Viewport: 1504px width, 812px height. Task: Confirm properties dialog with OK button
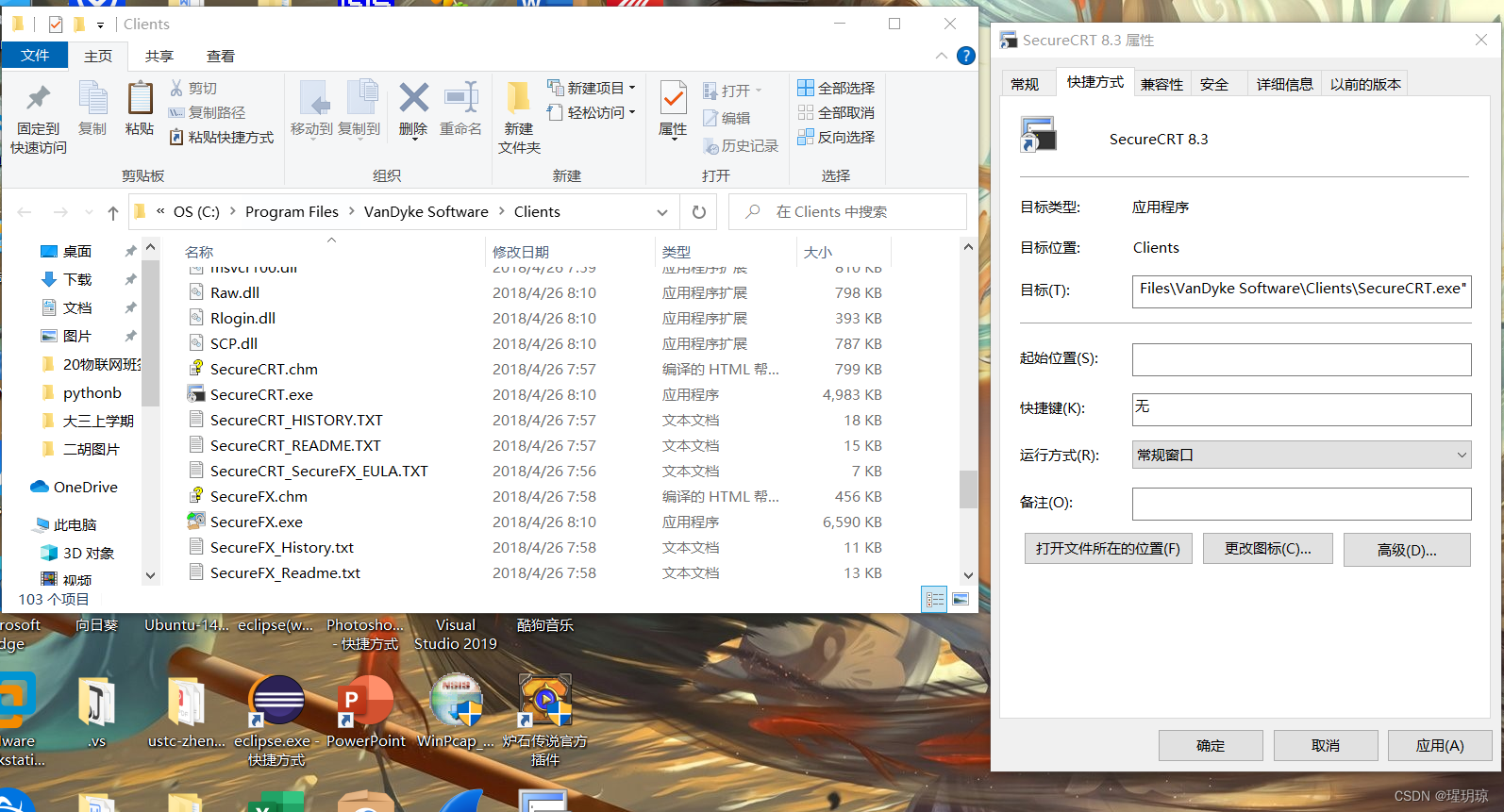[1211, 745]
